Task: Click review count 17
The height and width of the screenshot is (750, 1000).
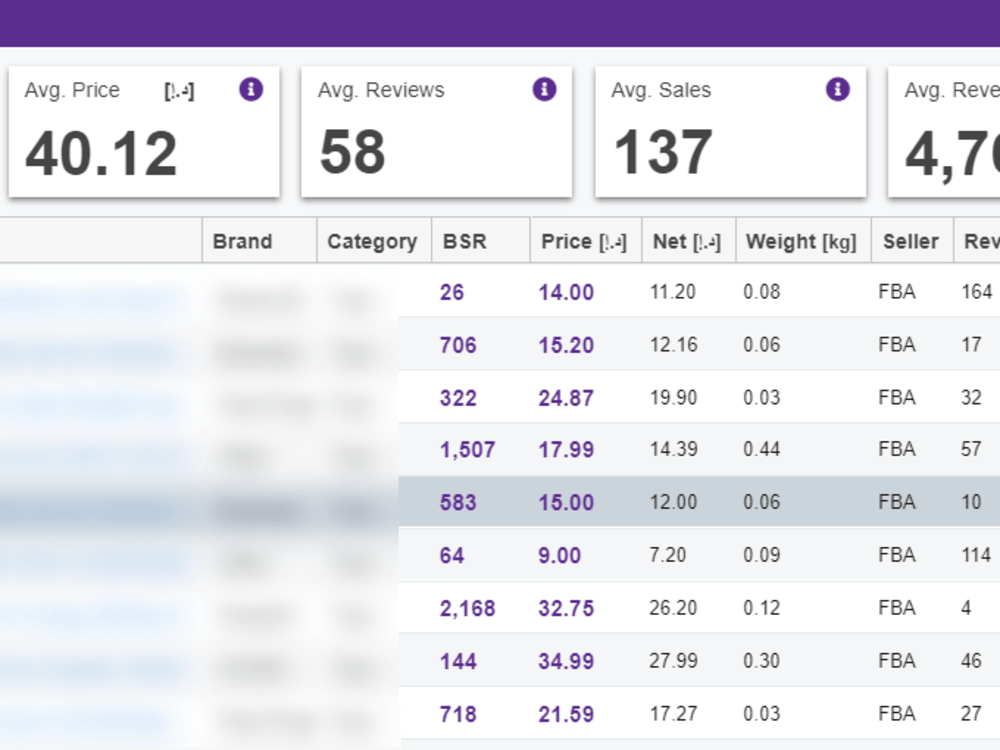Action: click(971, 344)
